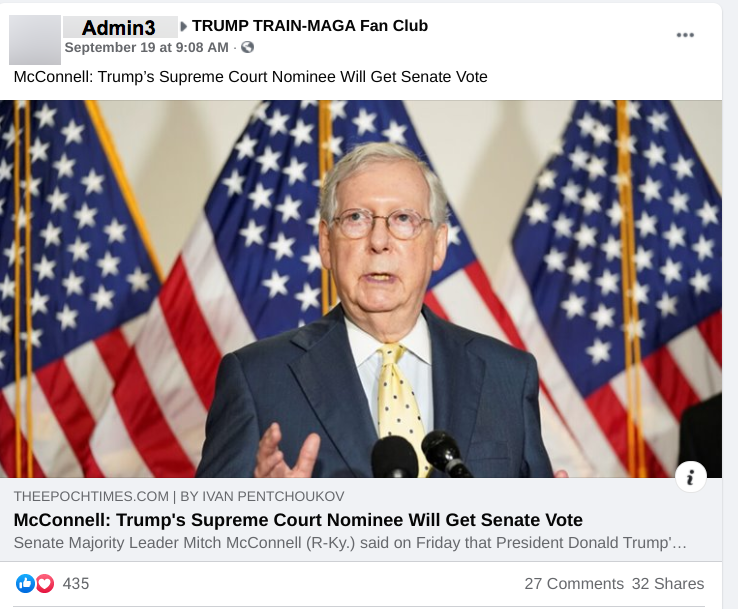Screen dimensions: 738x609
Task: Click the info icon on article image
Action: [x=690, y=477]
